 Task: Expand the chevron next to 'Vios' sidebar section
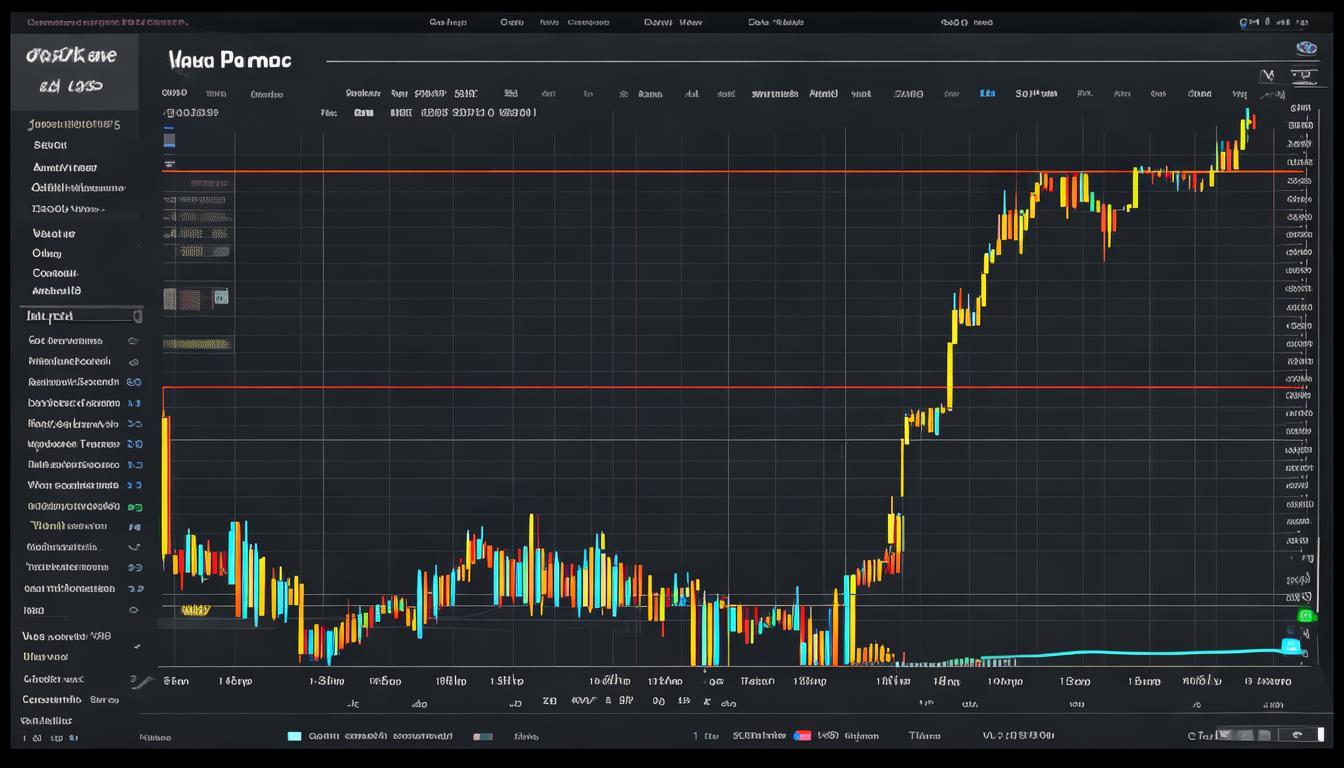(x=136, y=648)
